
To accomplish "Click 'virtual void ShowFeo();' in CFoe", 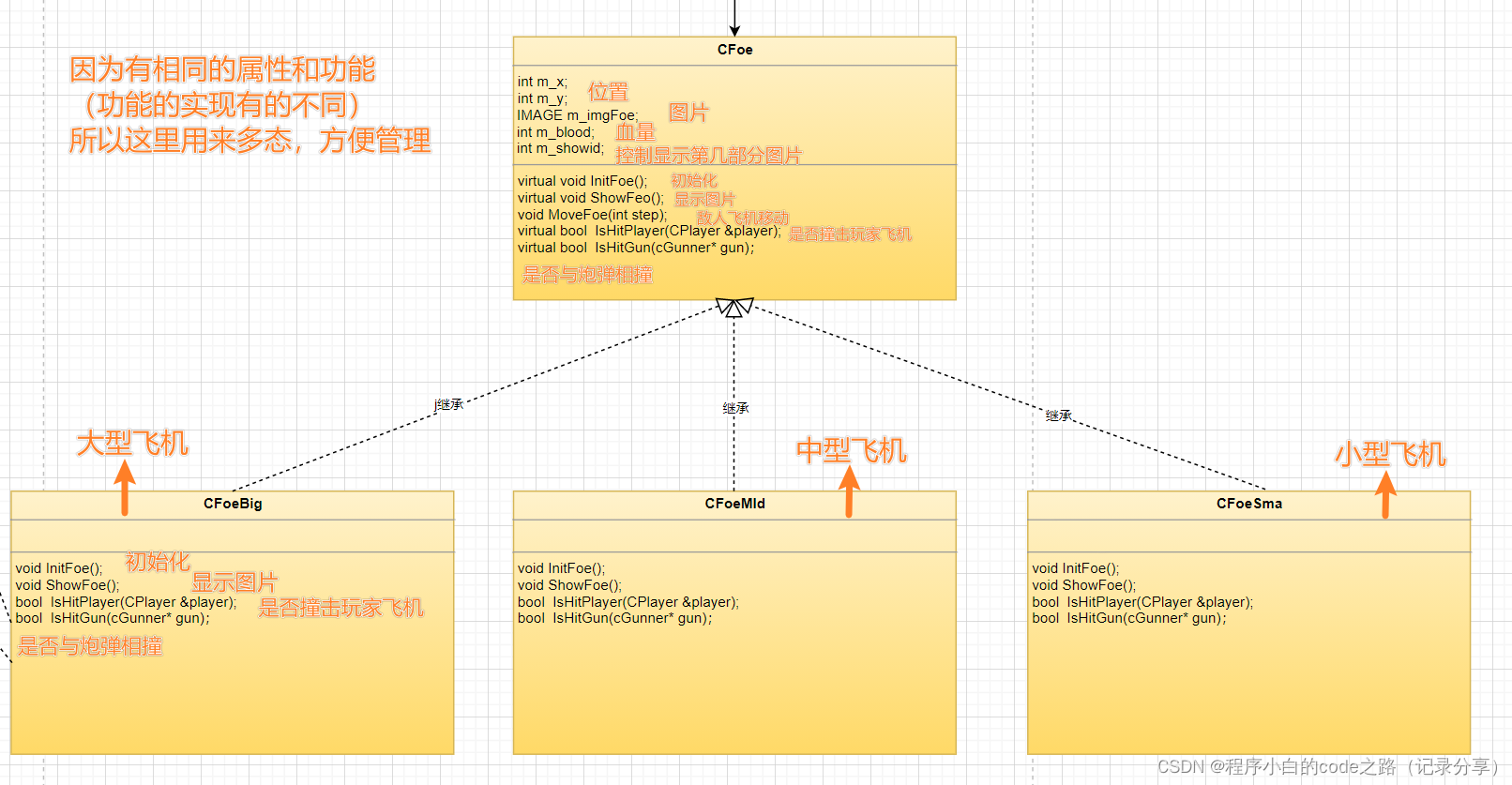I will coord(591,198).
